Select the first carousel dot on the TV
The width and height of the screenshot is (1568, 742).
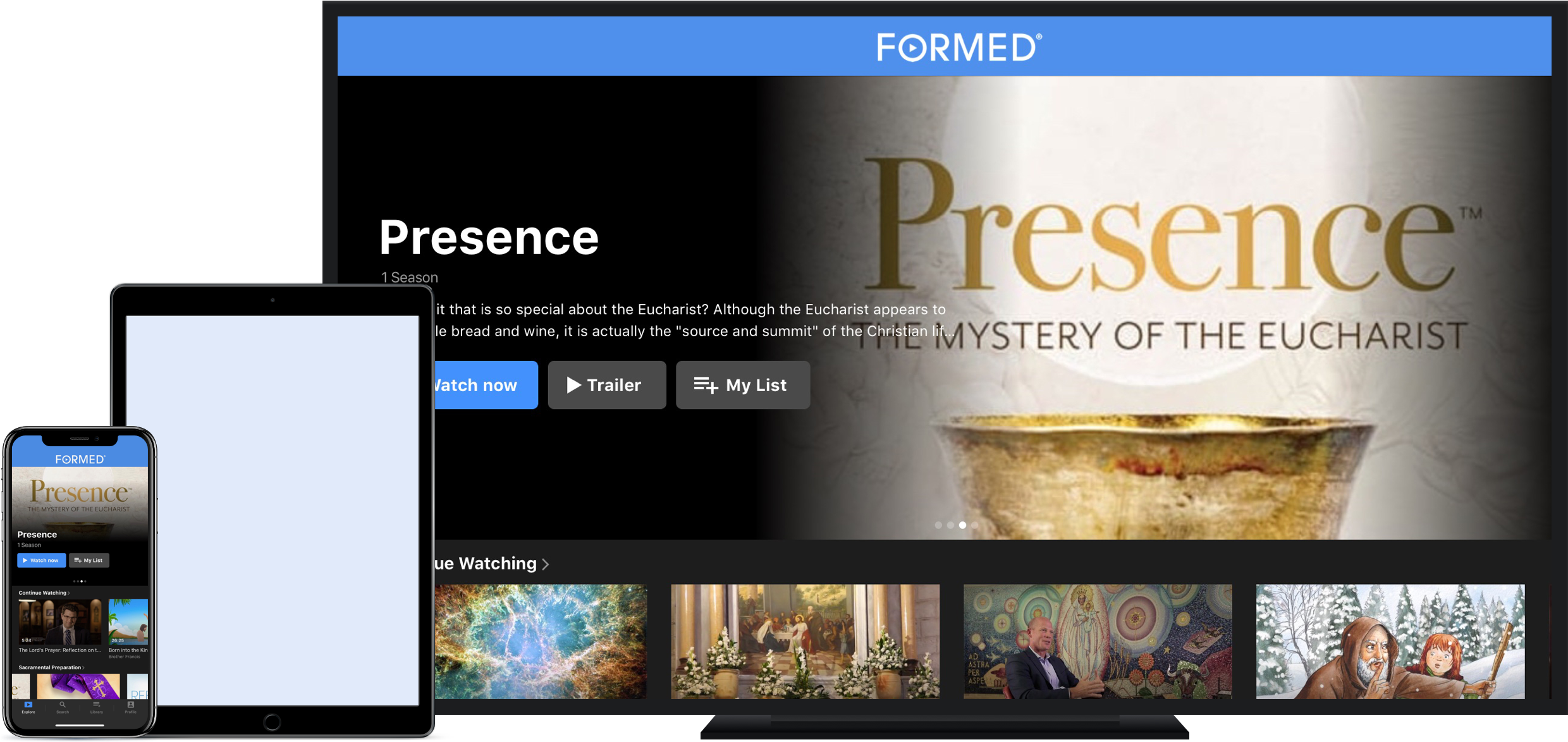pos(938,525)
